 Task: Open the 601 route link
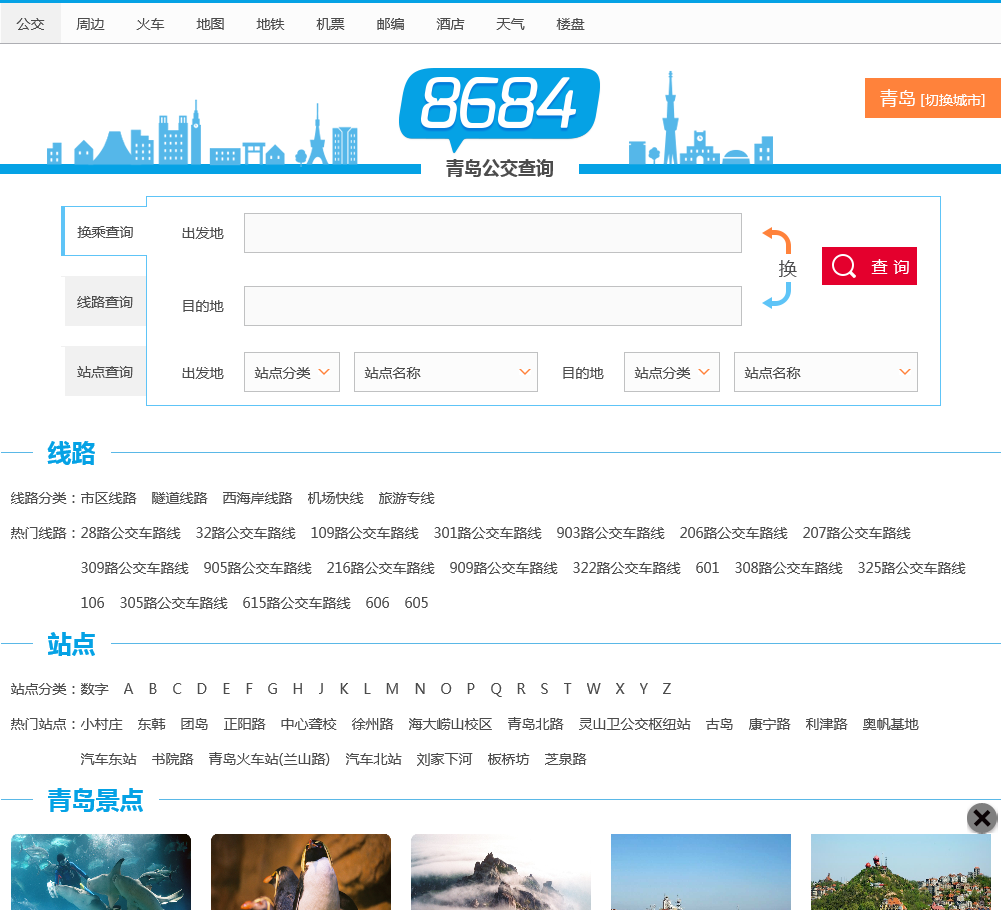click(707, 568)
